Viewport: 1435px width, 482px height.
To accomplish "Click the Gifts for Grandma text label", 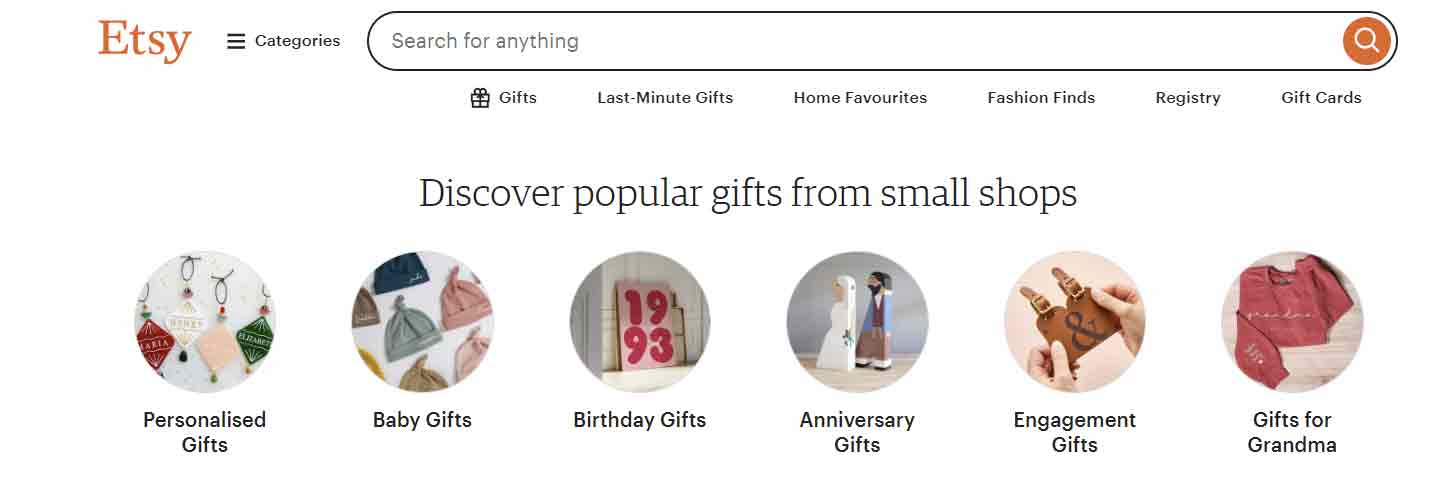I will coord(1292,432).
